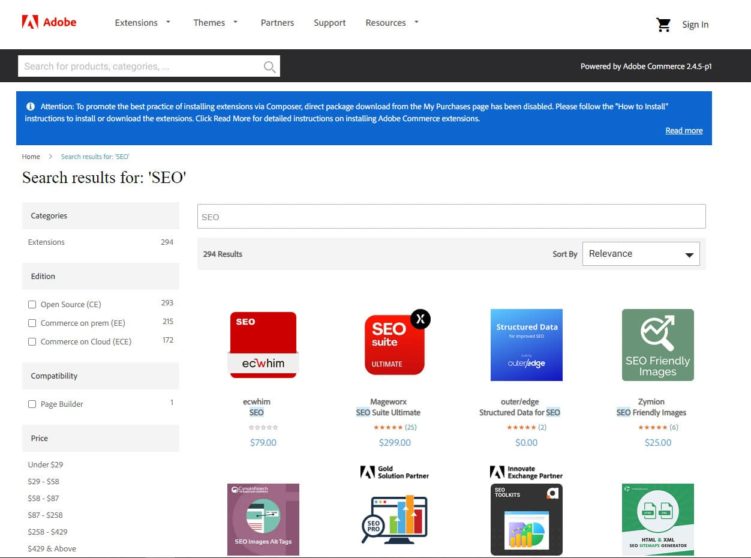Enable Commerce on prem (EE) filter
The height and width of the screenshot is (558, 751).
[x=32, y=323]
